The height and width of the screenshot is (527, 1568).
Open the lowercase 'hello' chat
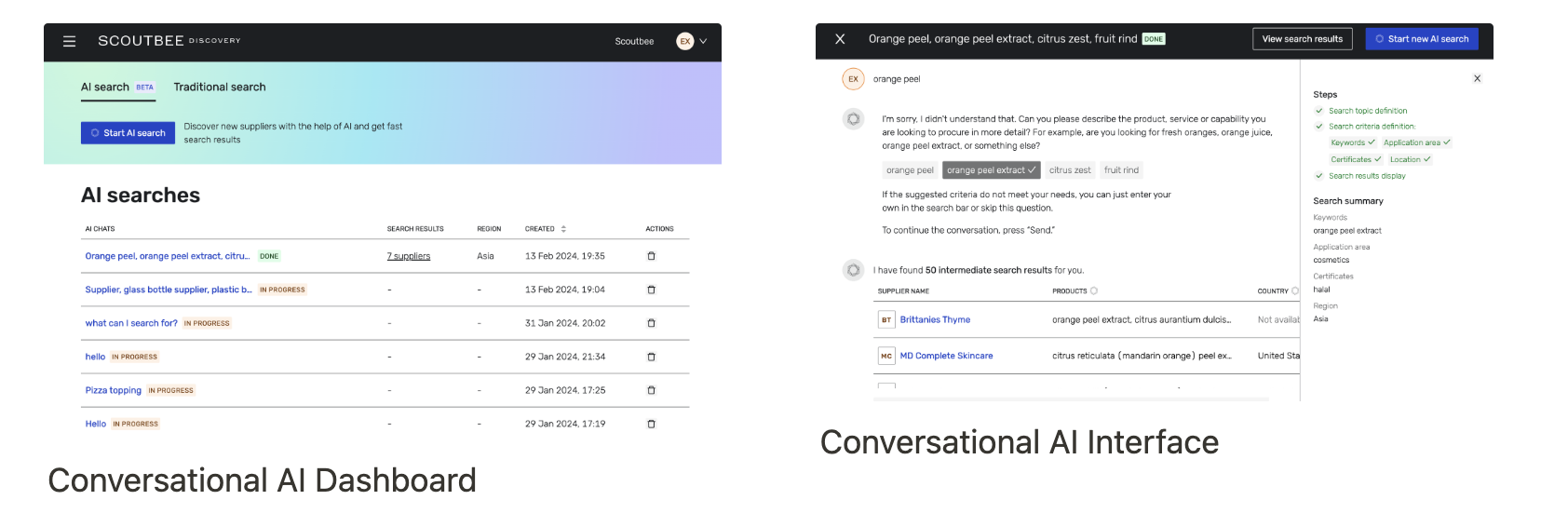click(x=95, y=357)
